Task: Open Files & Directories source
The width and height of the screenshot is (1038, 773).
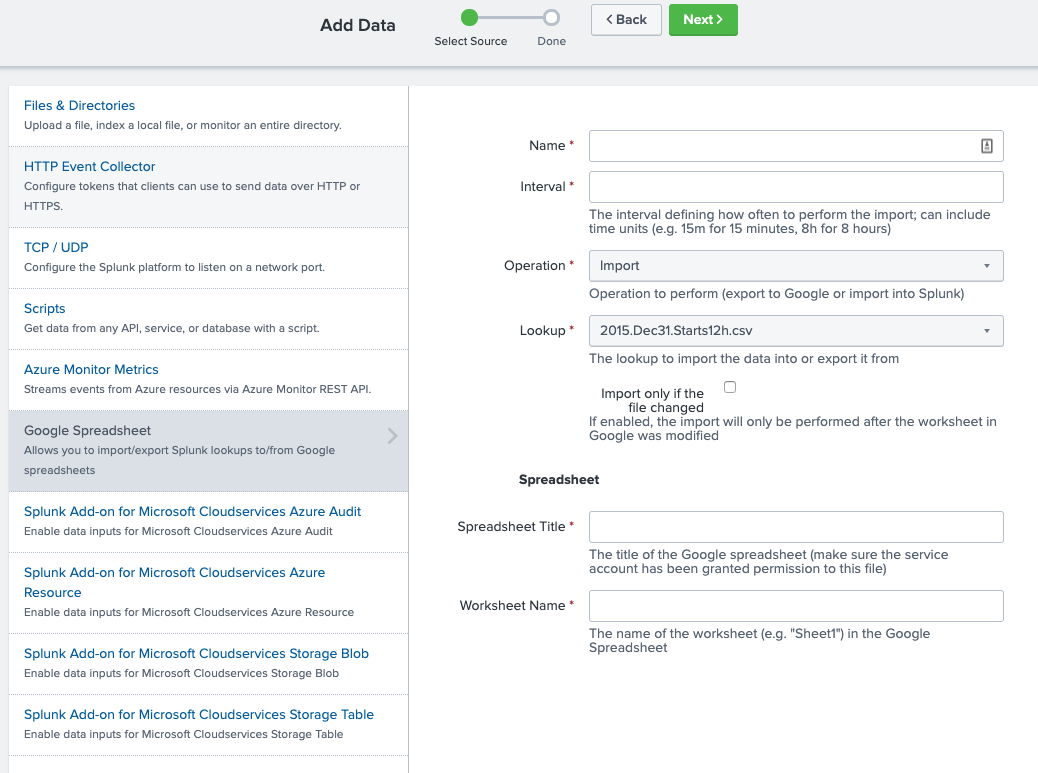Action: (x=79, y=106)
